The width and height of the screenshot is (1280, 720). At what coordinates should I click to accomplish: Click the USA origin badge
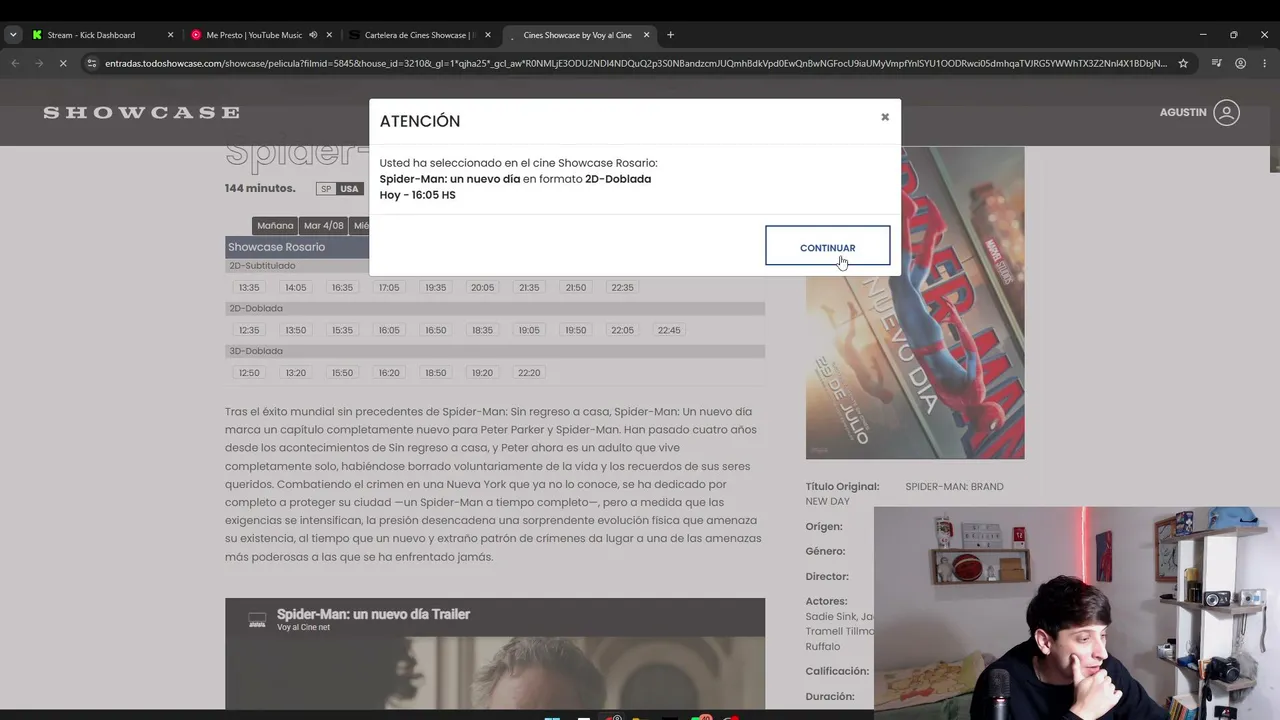(349, 189)
